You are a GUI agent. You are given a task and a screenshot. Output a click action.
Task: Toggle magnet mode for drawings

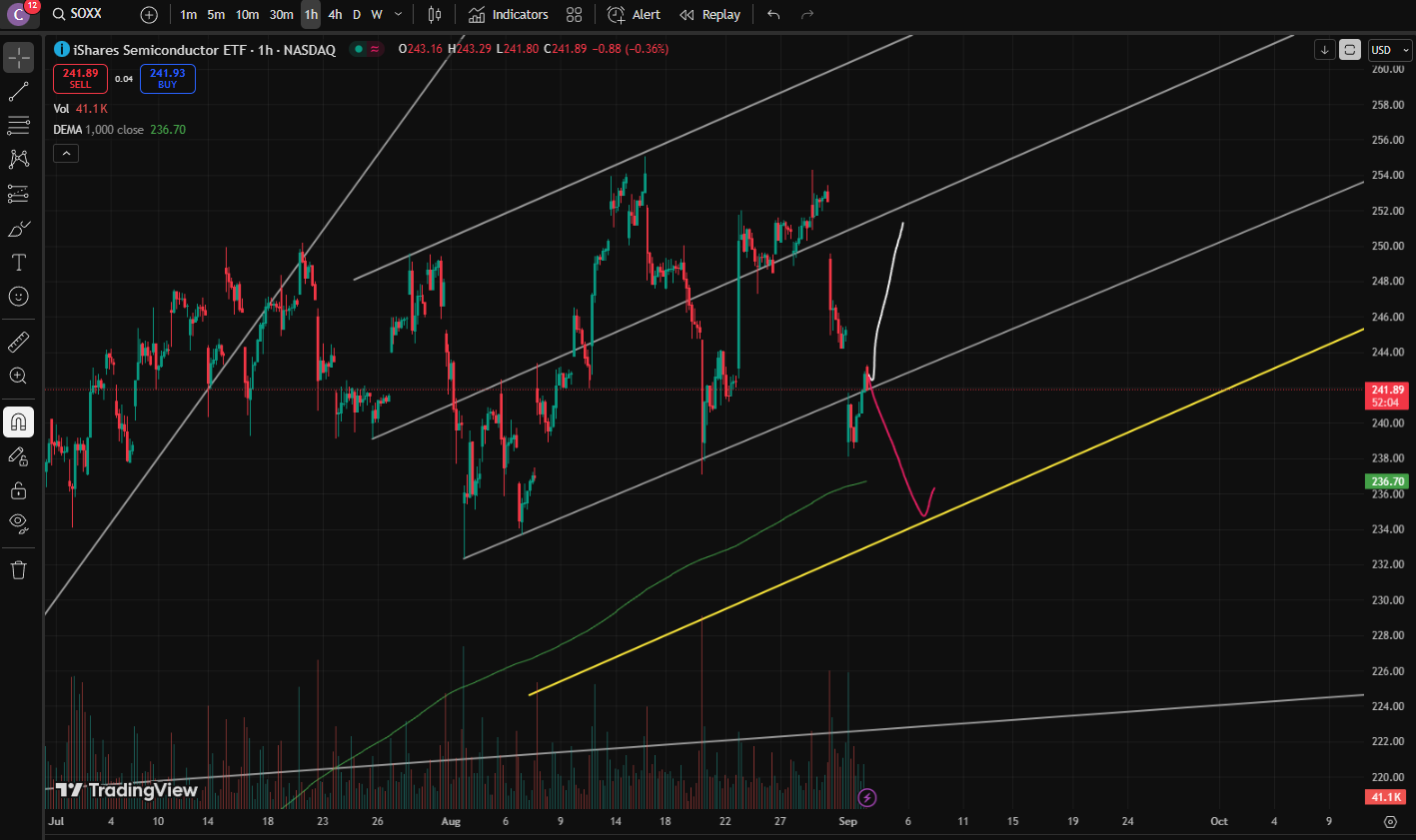pyautogui.click(x=18, y=422)
